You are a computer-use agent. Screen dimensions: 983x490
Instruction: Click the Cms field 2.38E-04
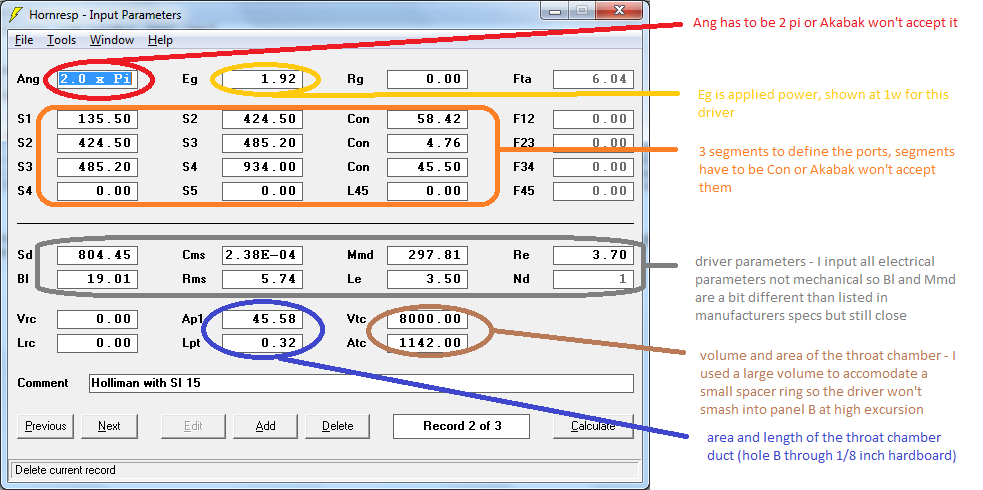coord(263,255)
